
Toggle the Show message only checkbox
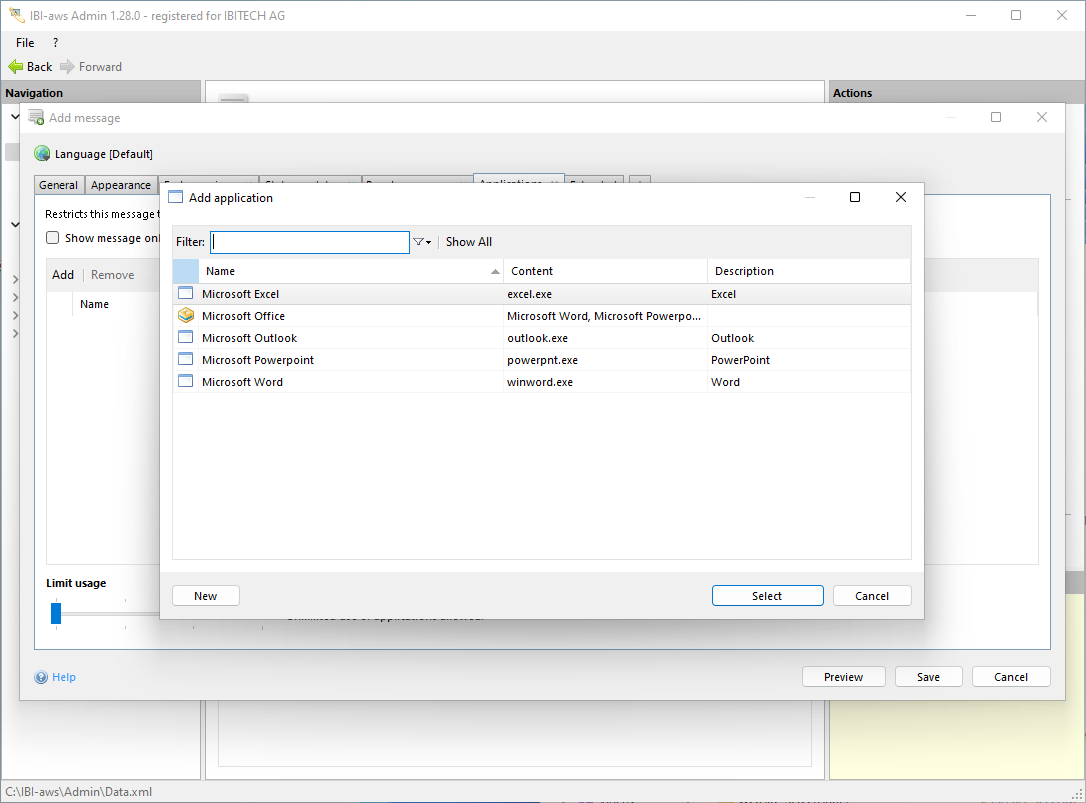53,238
